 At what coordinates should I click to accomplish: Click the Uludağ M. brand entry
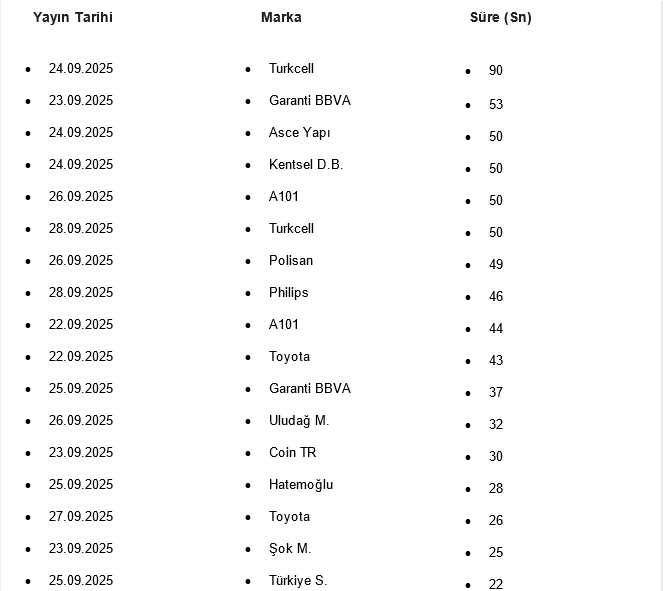click(x=299, y=421)
